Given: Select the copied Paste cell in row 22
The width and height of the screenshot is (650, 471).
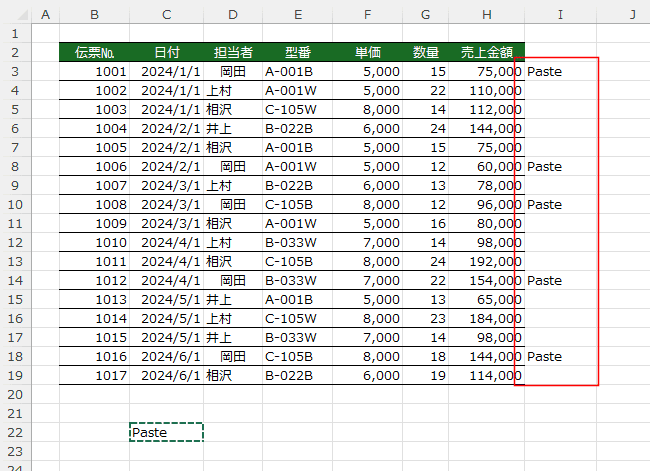Looking at the screenshot, I should coord(167,432).
